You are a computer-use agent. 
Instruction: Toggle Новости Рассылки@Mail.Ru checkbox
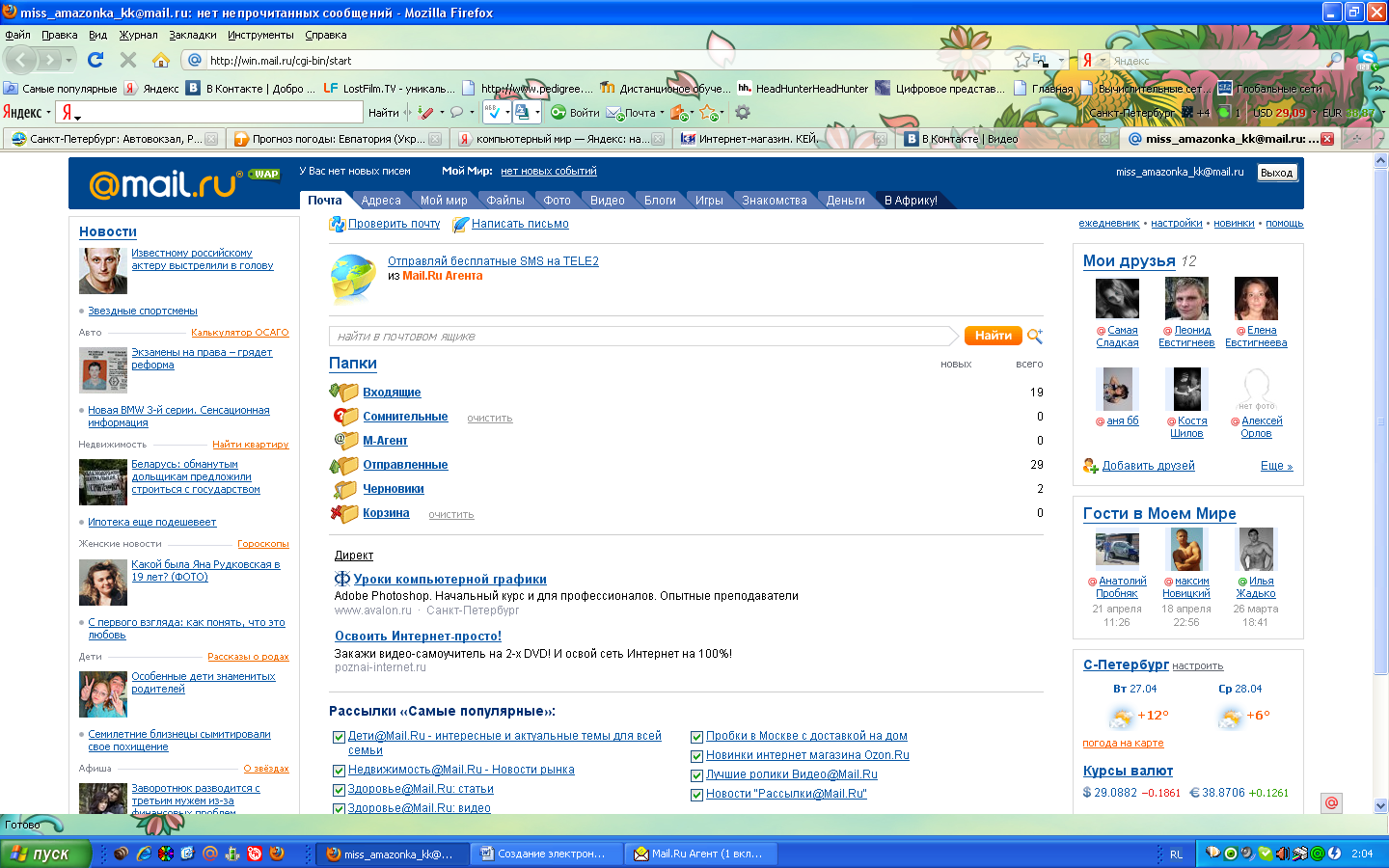[696, 795]
